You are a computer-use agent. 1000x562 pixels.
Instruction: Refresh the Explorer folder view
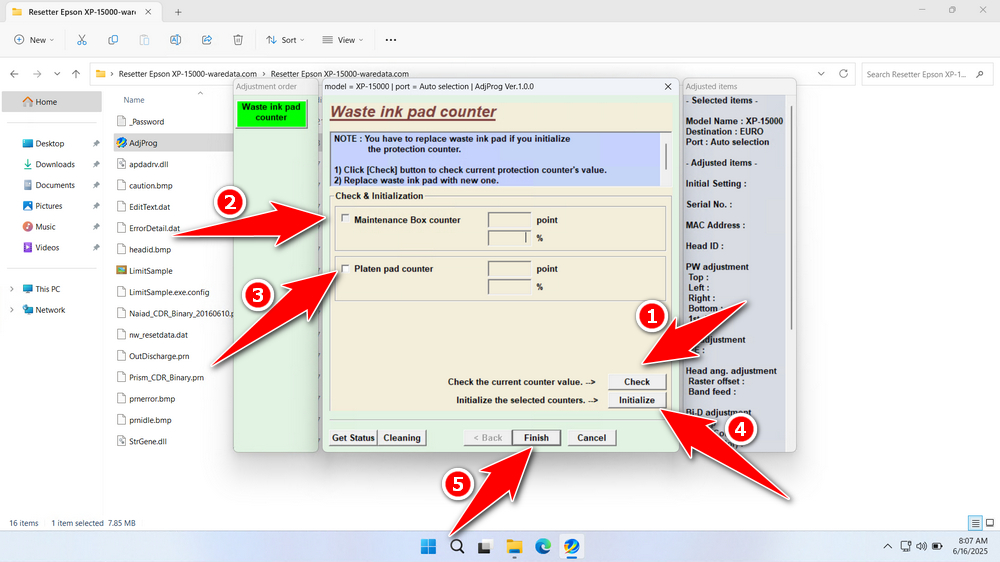coord(843,73)
